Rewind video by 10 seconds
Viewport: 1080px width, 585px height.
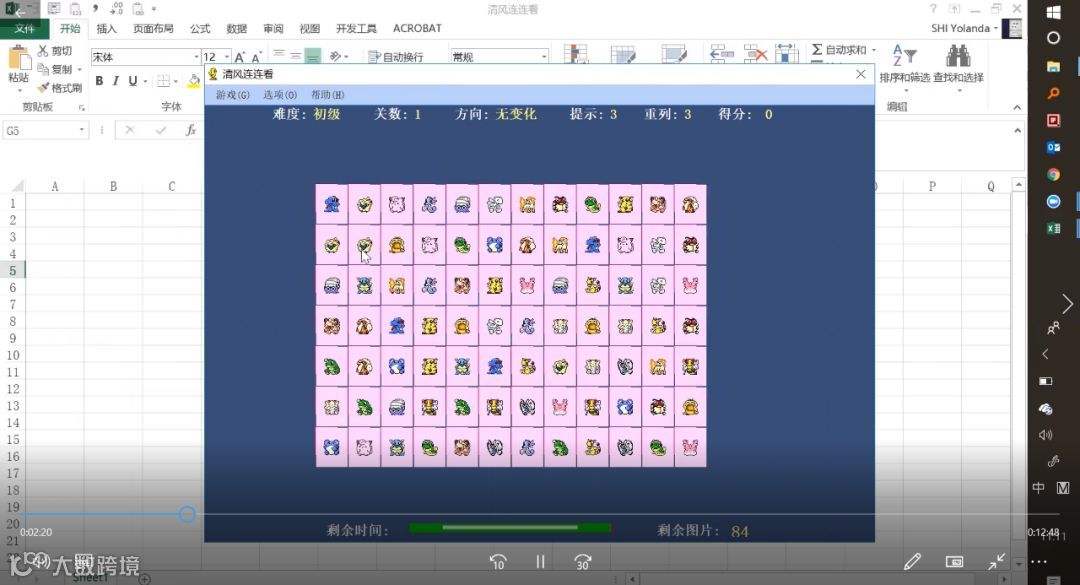(497, 562)
